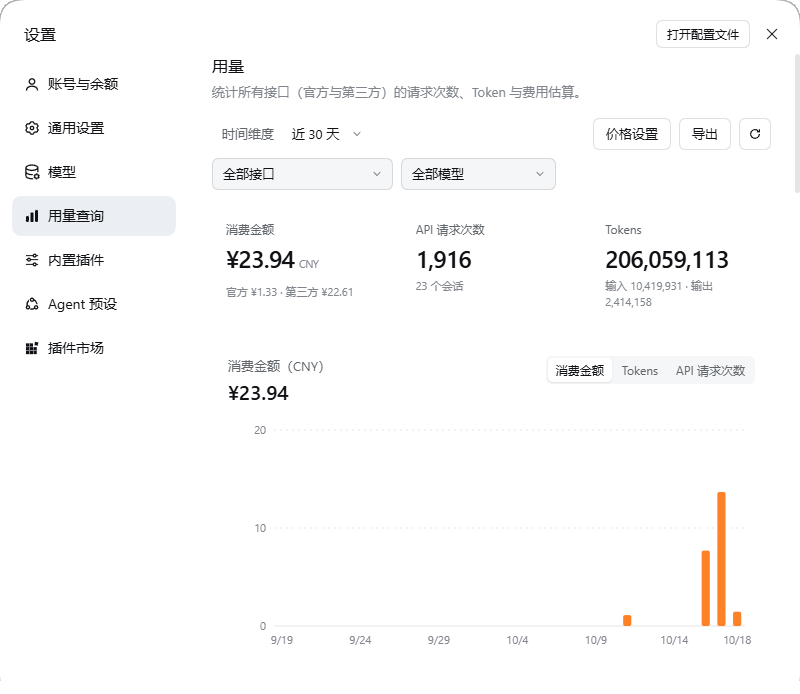Viewport: 800px width, 694px height.
Task: Click the 23 个会话 text
Action: [x=439, y=286]
